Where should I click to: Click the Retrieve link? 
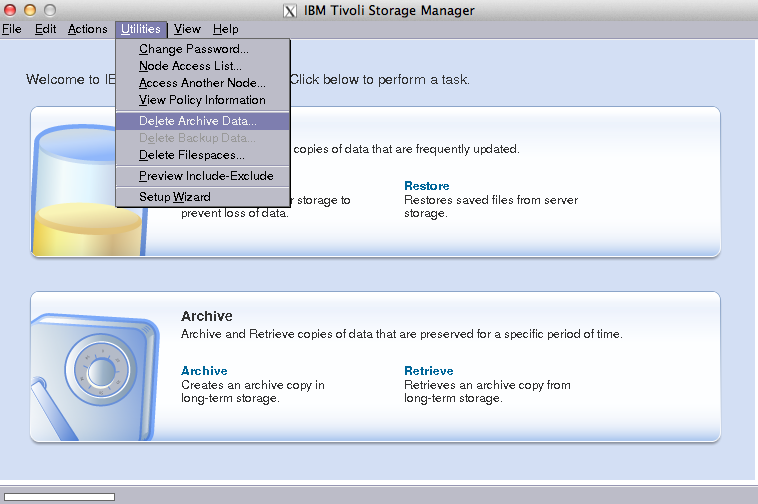(429, 371)
